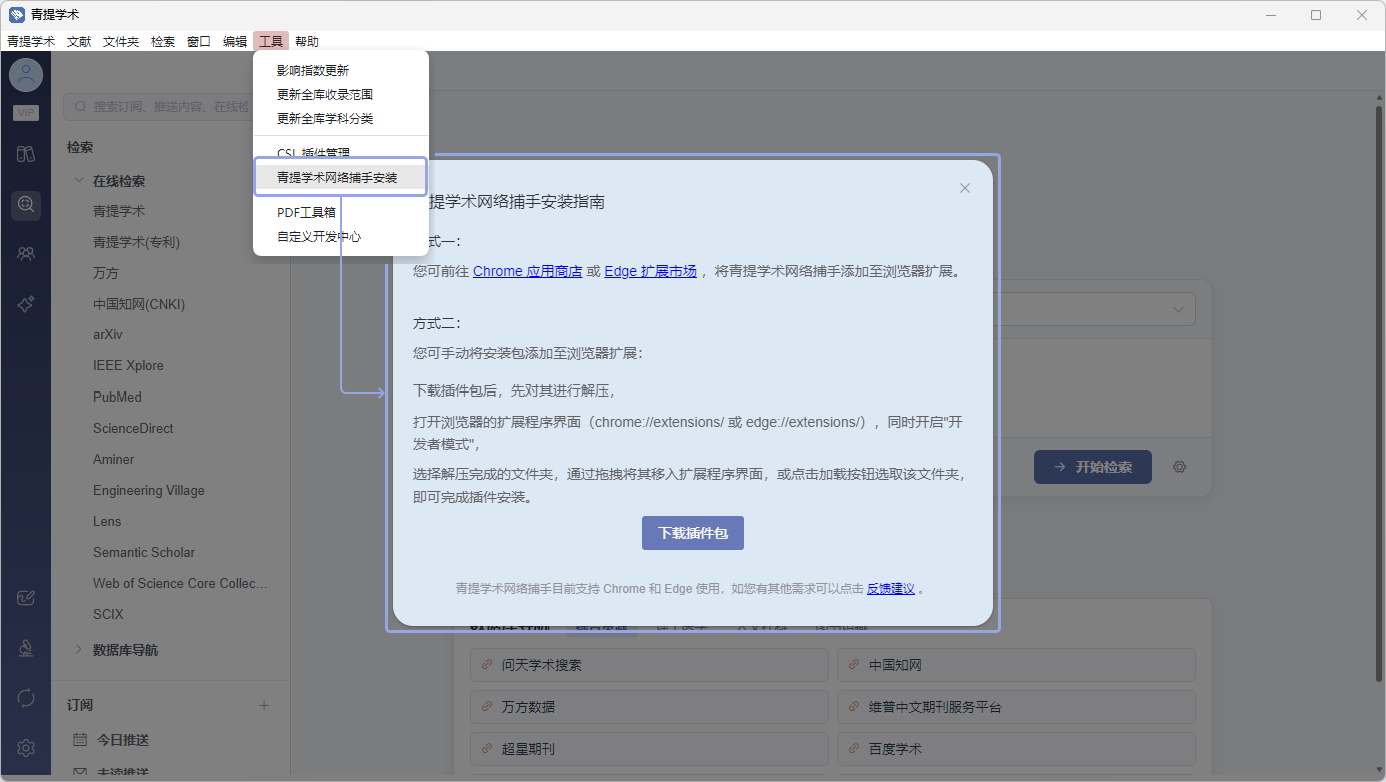
Task: Follow the Edge 扩展市场 link
Action: pyautogui.click(x=650, y=271)
